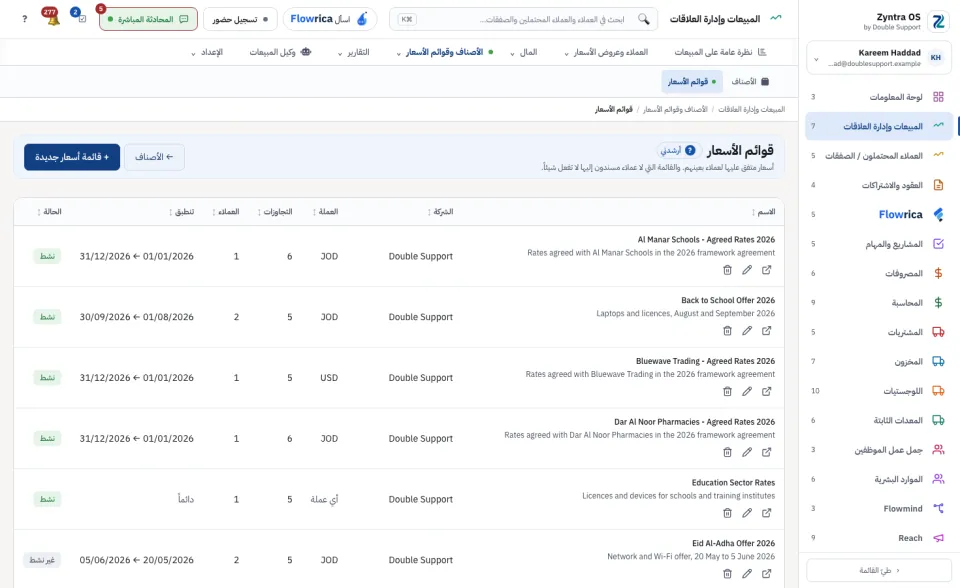Sort table by العملة column
This screenshot has height=588, width=960.
pyautogui.click(x=325, y=212)
